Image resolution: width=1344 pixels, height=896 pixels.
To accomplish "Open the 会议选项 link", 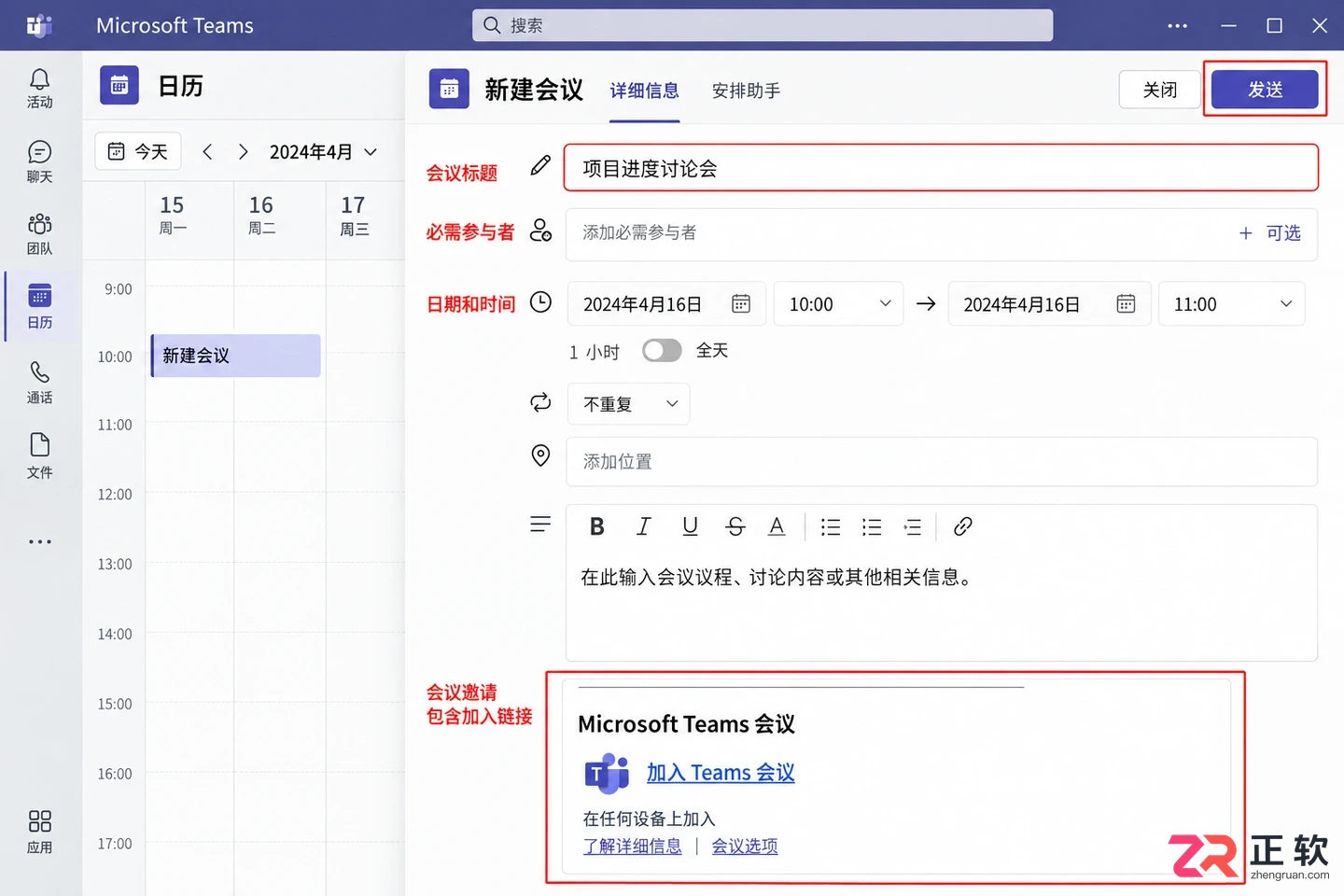I will pos(745,847).
